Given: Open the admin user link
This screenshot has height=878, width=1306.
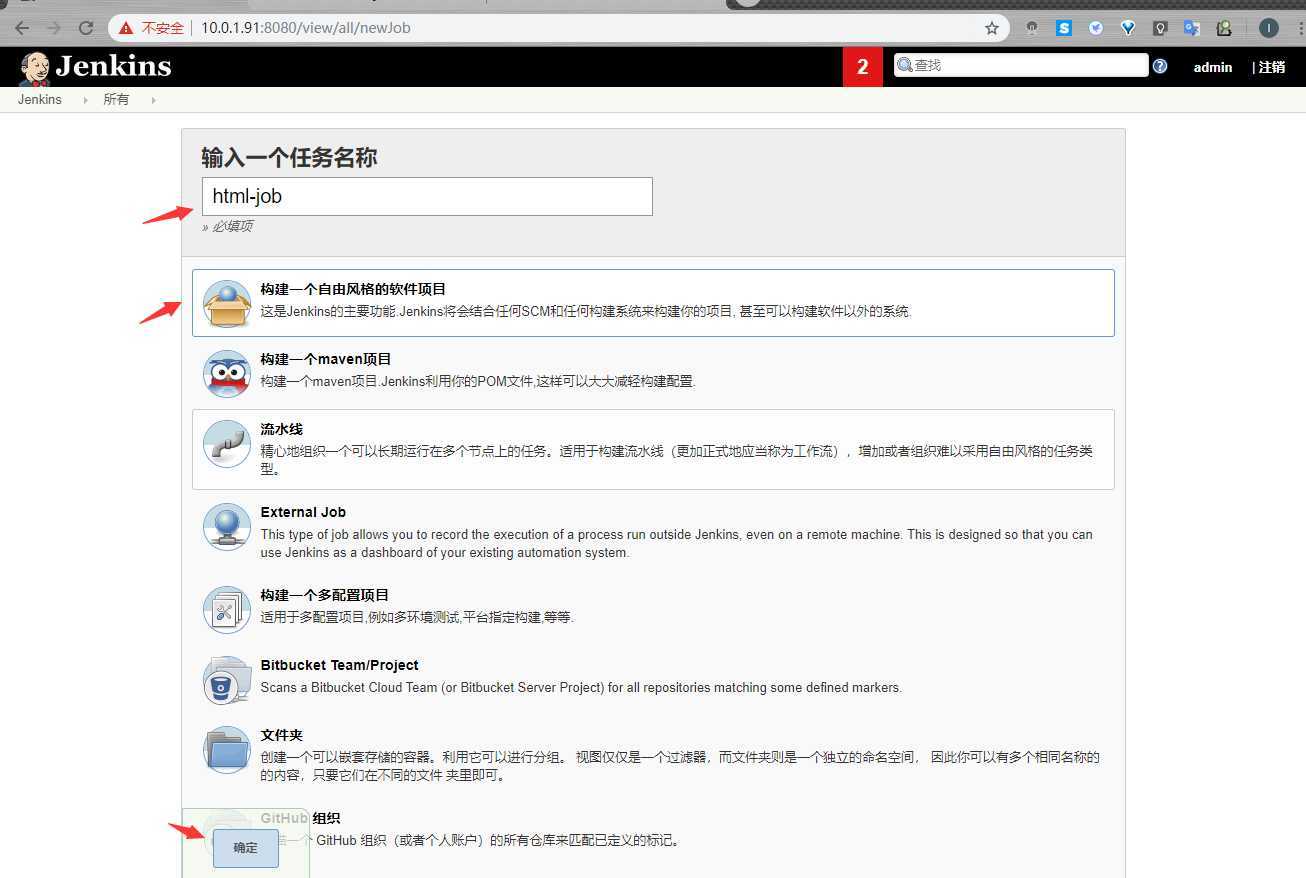Looking at the screenshot, I should pyautogui.click(x=1213, y=67).
